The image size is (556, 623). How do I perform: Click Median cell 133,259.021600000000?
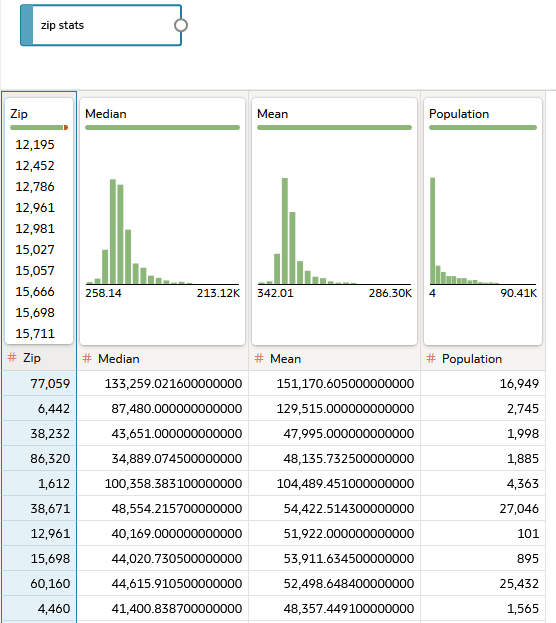163,383
